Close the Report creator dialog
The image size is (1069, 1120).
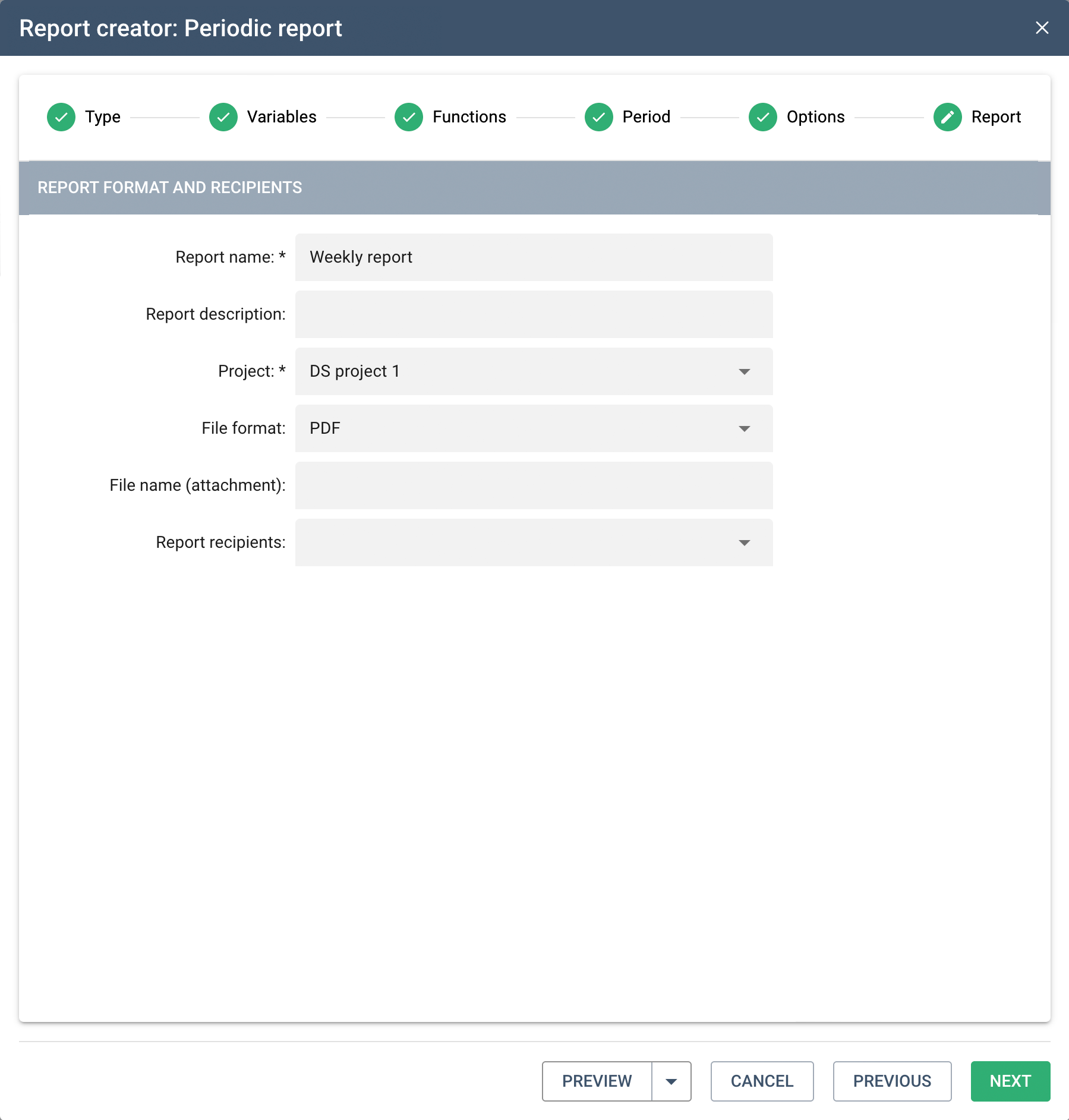(1042, 28)
